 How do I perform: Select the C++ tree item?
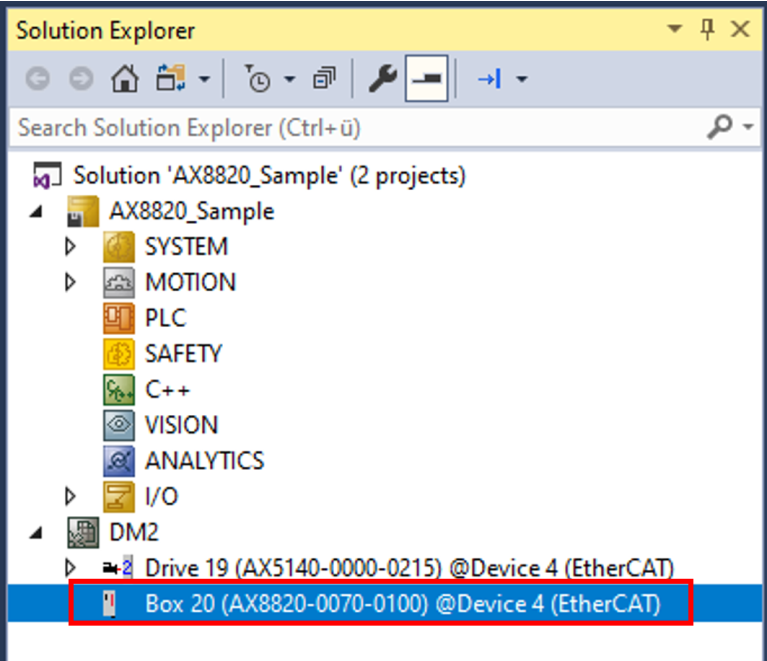point(168,389)
